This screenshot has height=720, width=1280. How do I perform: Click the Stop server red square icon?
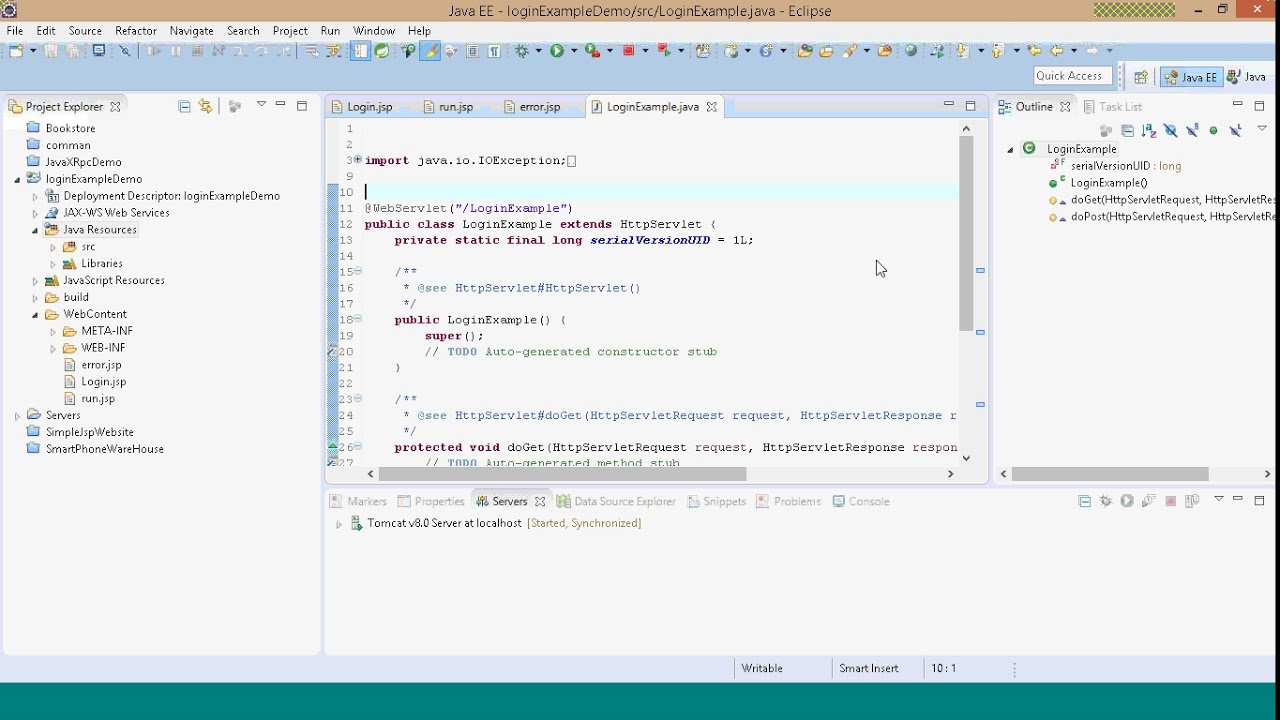(x=1171, y=501)
